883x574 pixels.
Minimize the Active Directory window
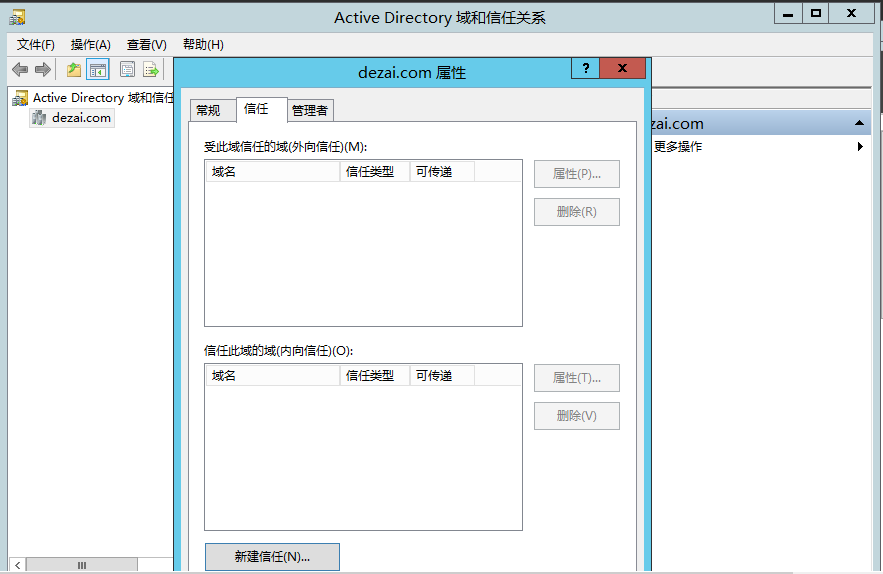pyautogui.click(x=788, y=14)
